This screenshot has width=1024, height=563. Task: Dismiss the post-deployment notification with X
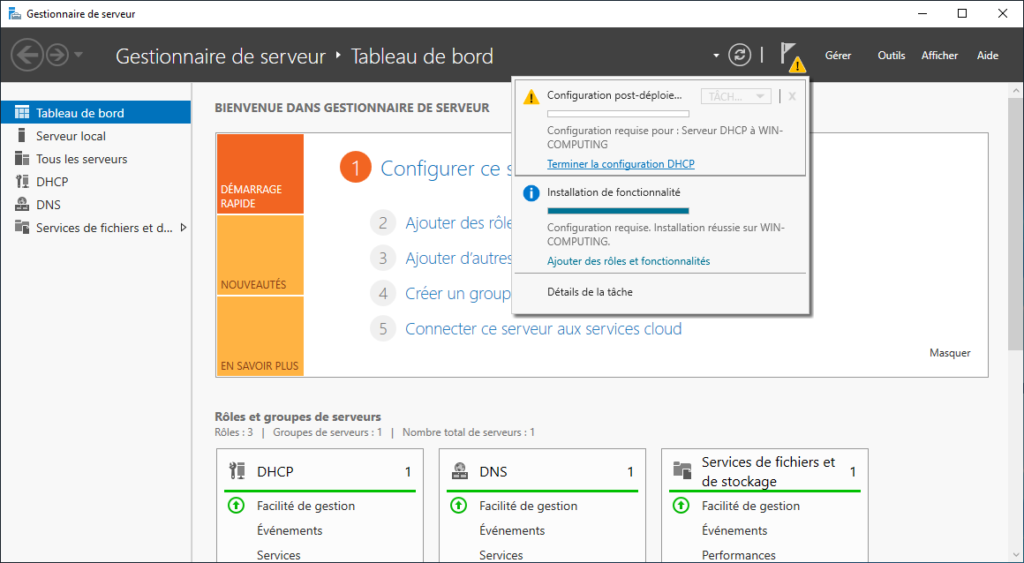(792, 96)
